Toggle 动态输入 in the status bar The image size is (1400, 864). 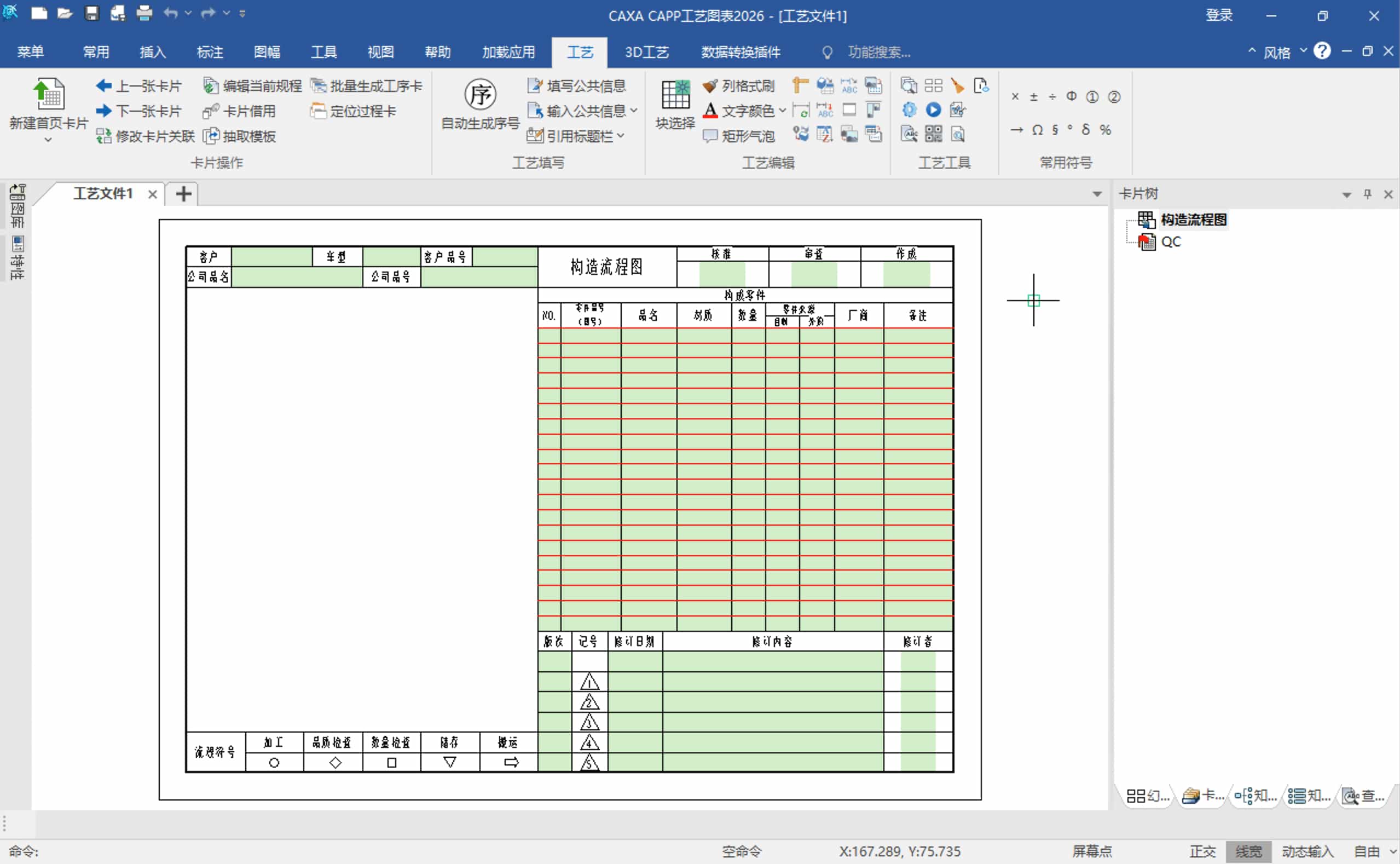click(1308, 851)
